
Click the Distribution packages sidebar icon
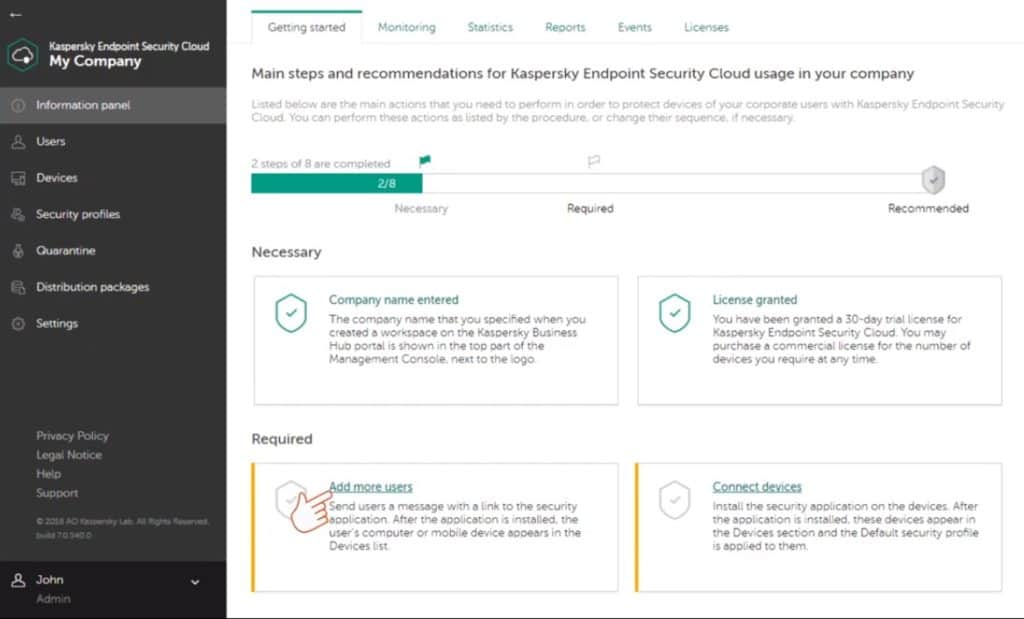pyautogui.click(x=18, y=287)
